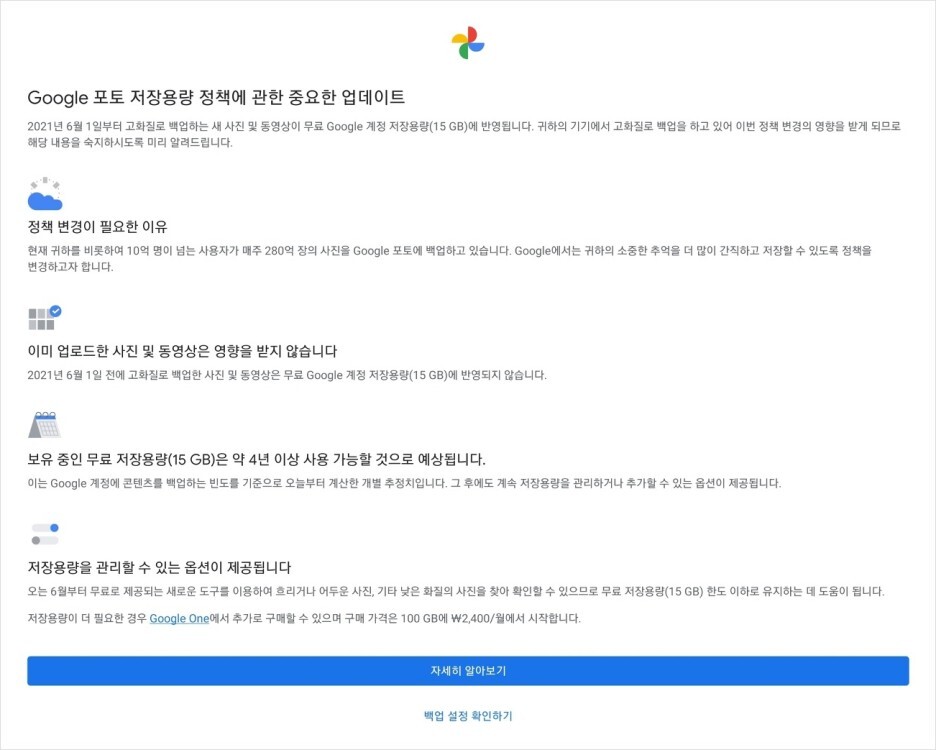Click the text starting 이는 Google 계정에 콘텐츠를
This screenshot has width=936, height=750.
click(x=404, y=483)
